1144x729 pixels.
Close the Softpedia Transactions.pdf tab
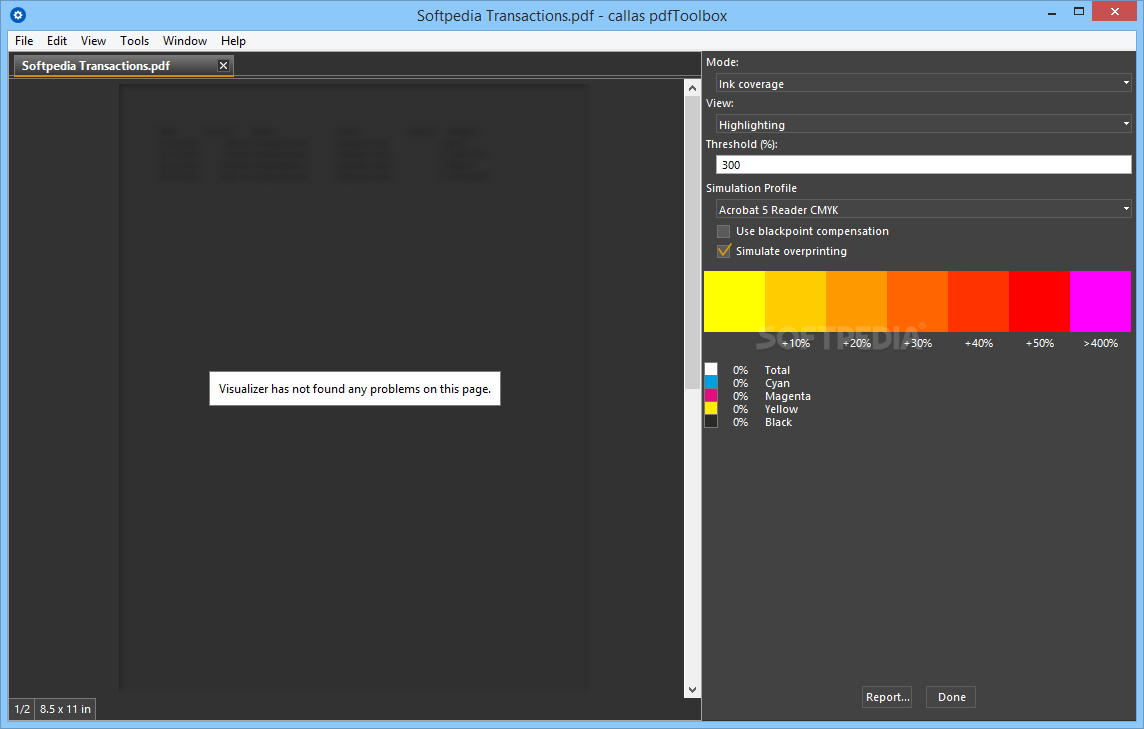(x=223, y=66)
